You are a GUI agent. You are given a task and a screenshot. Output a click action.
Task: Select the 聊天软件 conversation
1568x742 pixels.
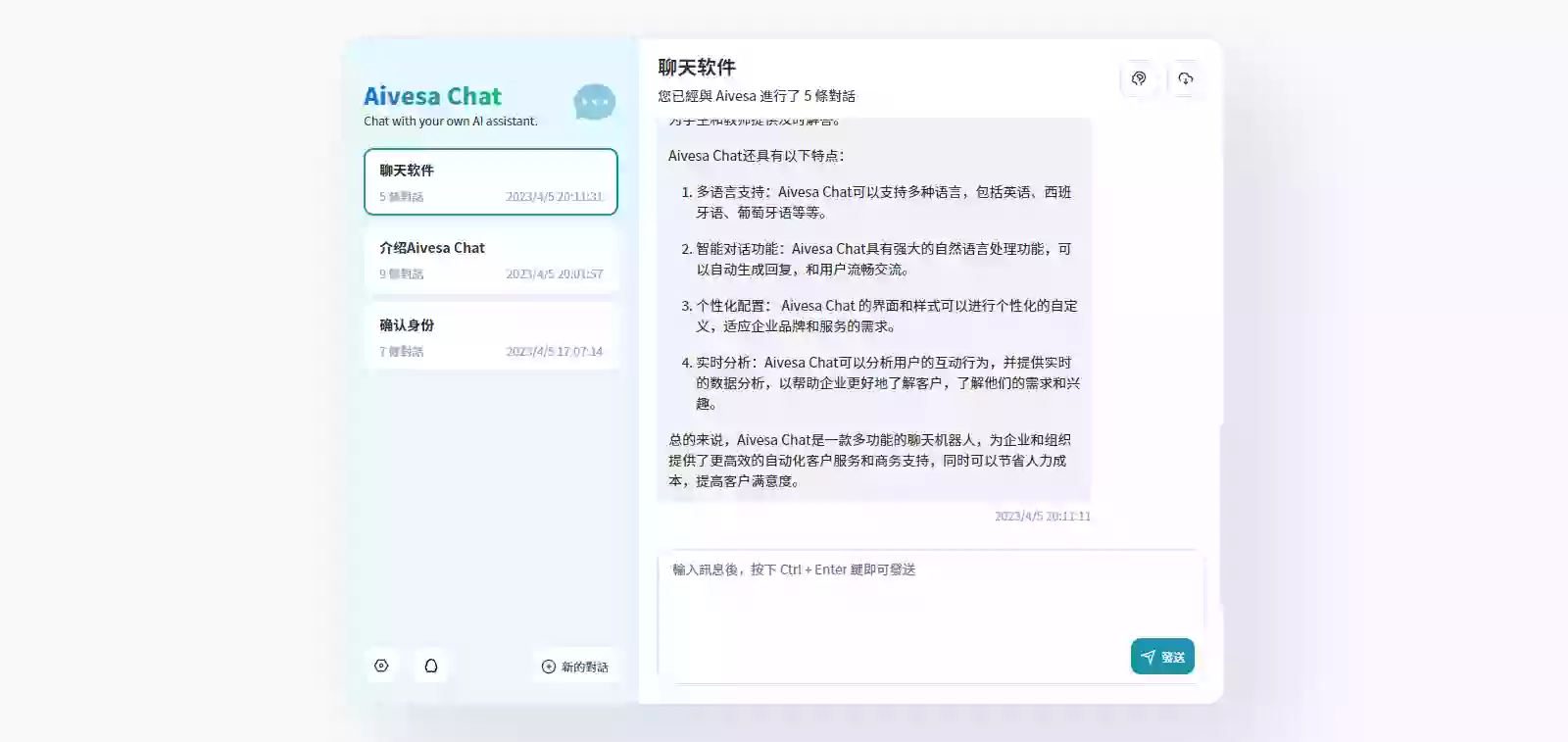click(491, 181)
